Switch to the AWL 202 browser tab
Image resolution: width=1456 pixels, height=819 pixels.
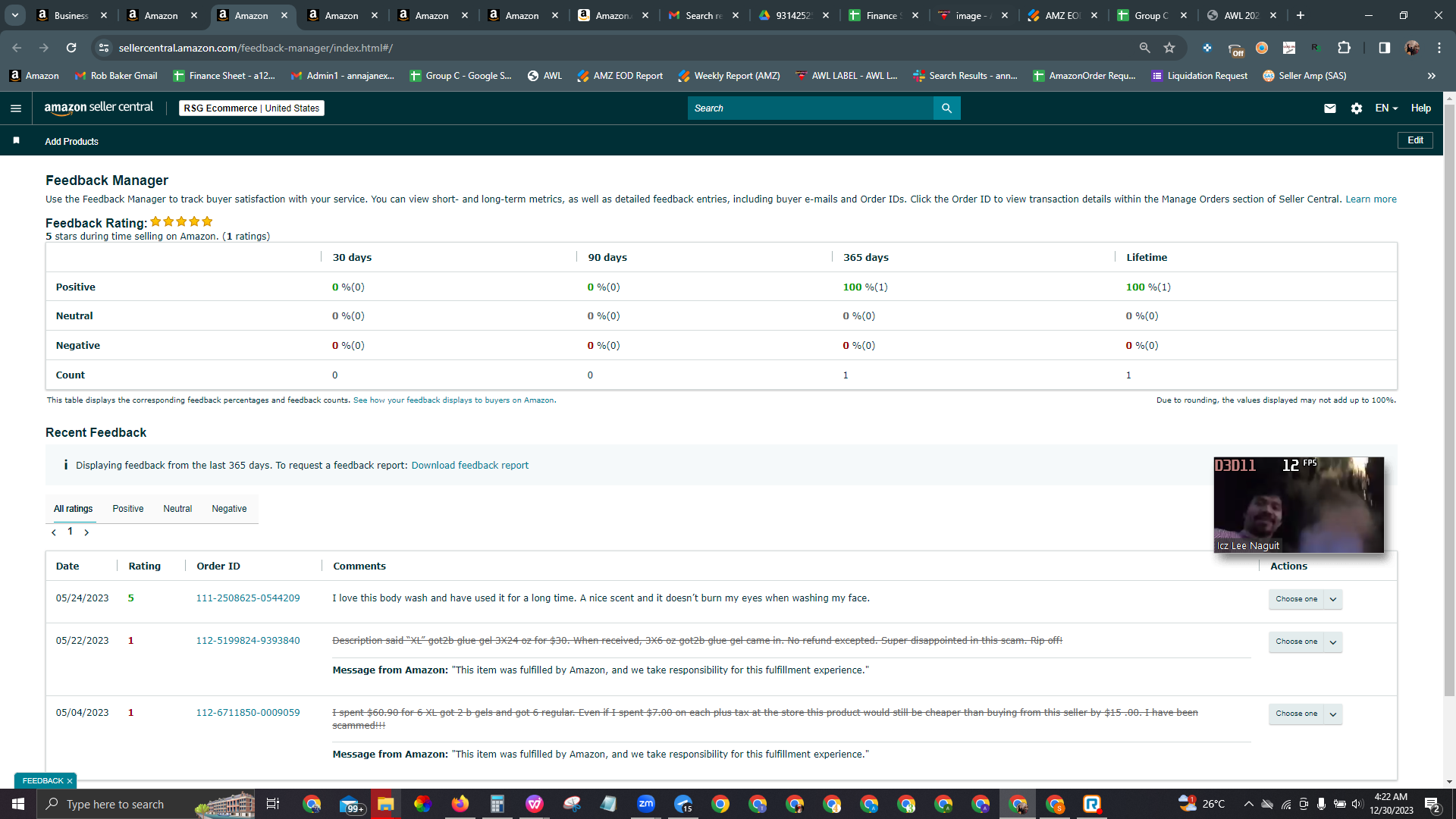click(1241, 15)
